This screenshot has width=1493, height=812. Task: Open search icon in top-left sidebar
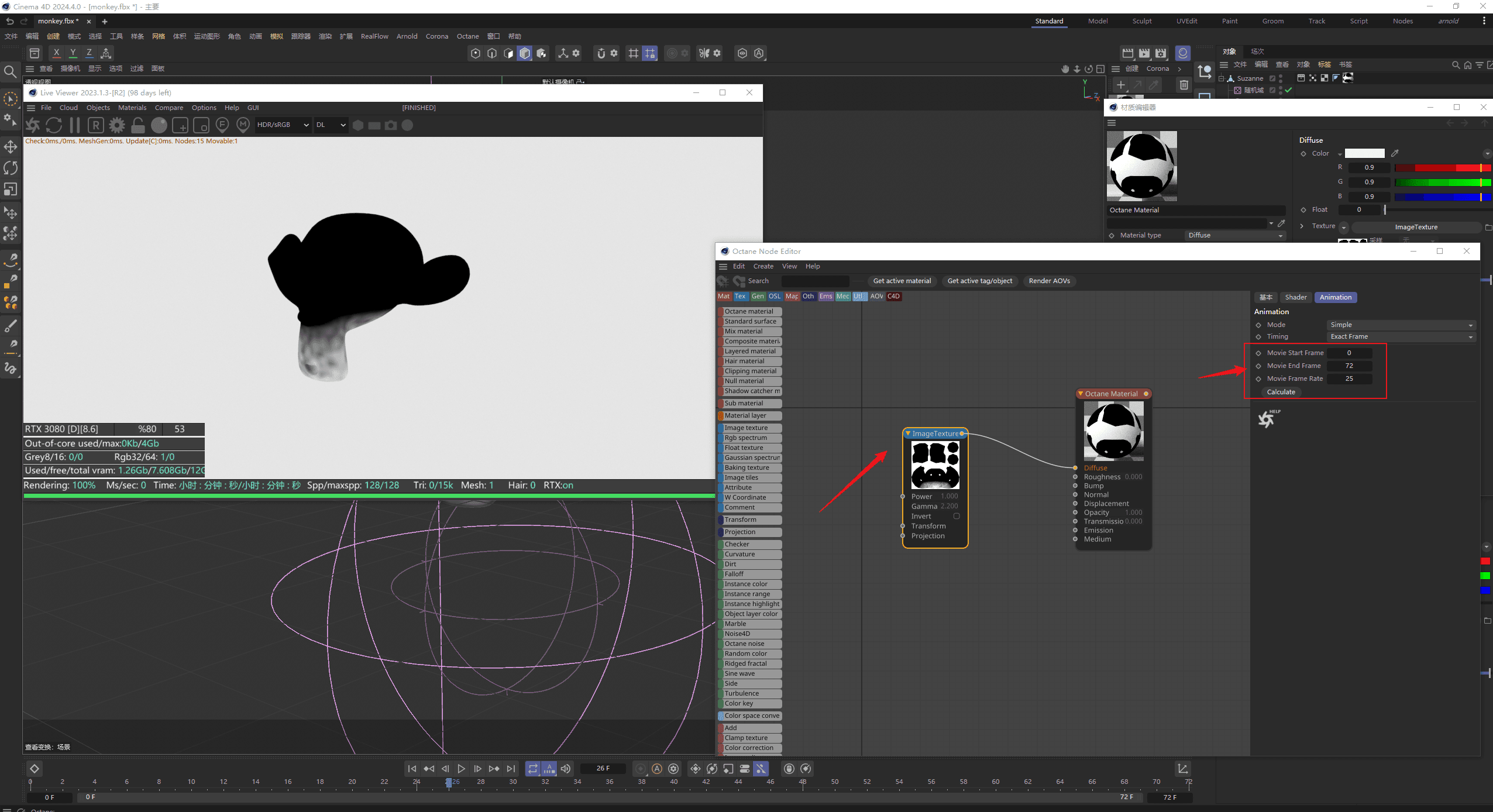[10, 72]
